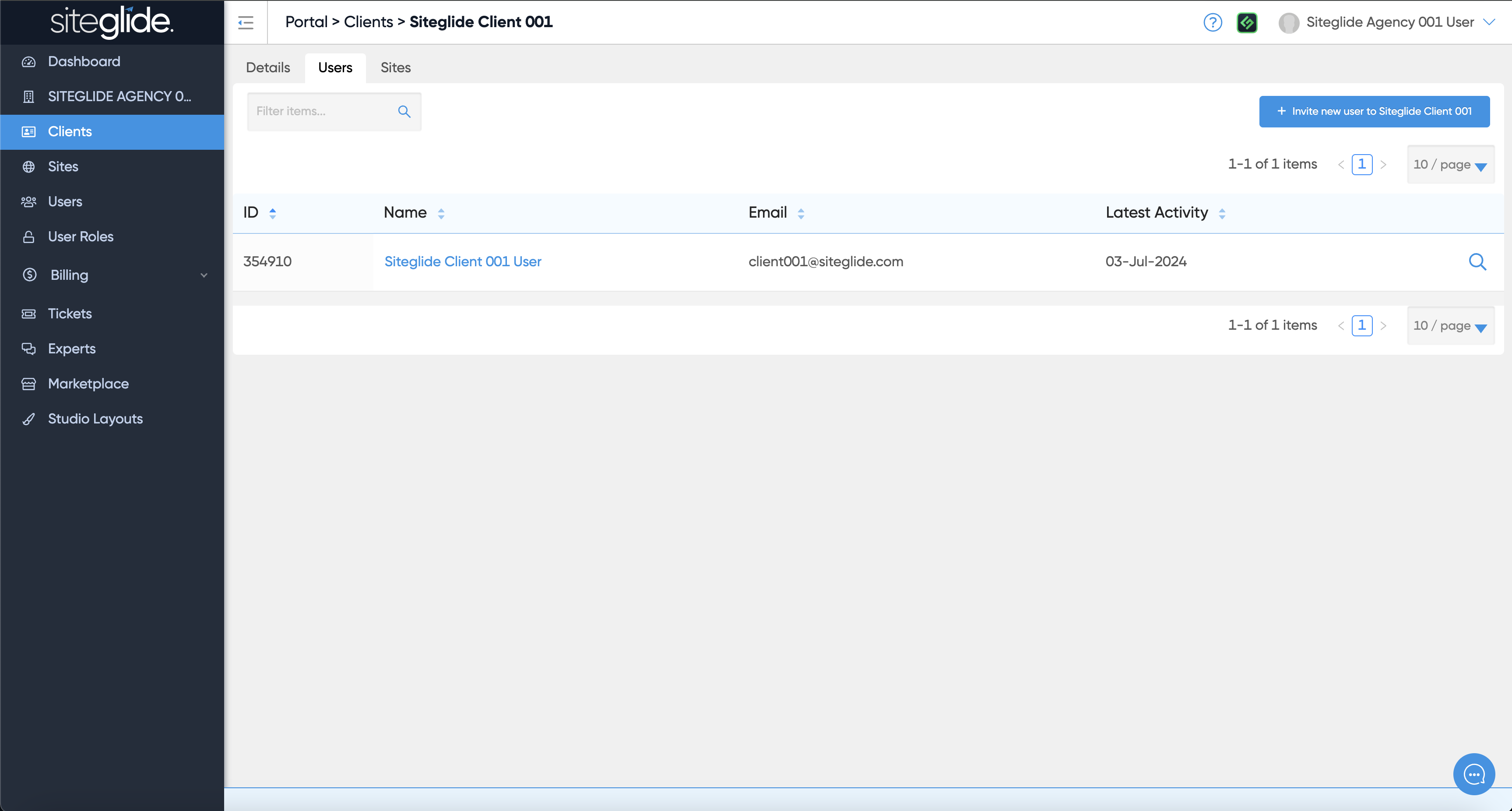Click the magnifier icon in user row
1512x811 pixels.
(x=1477, y=262)
